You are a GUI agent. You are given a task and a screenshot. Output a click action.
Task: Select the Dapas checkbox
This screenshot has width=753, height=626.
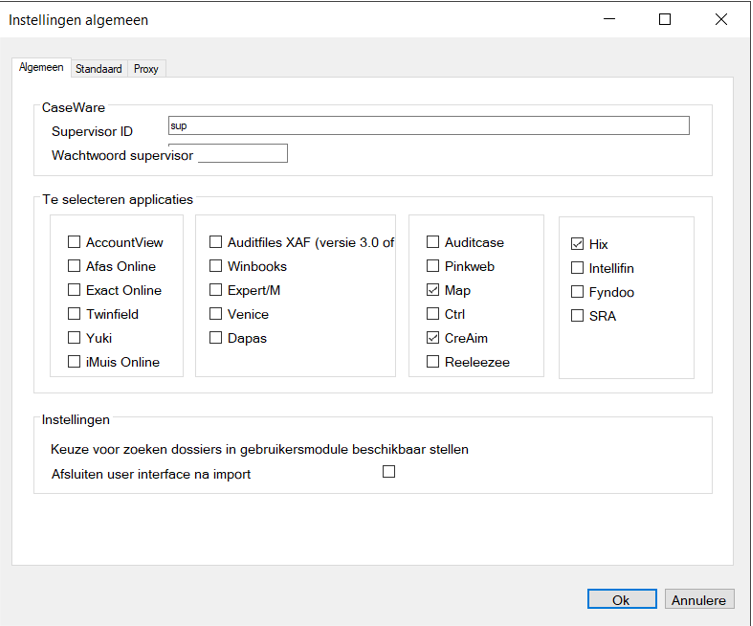pyautogui.click(x=216, y=337)
